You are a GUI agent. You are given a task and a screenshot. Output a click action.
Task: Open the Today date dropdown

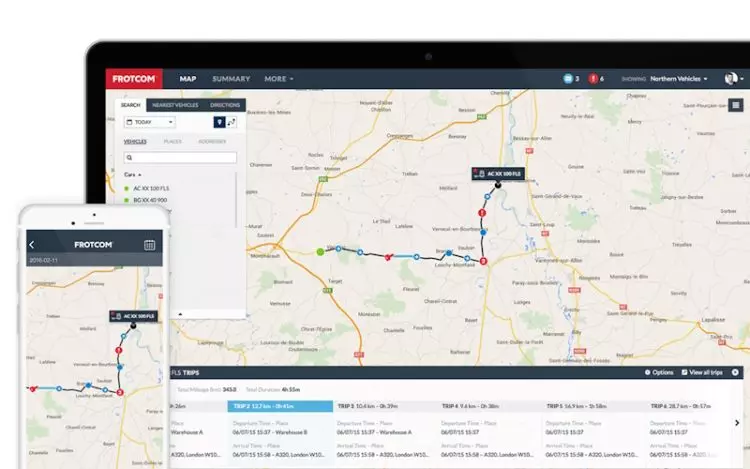149,122
